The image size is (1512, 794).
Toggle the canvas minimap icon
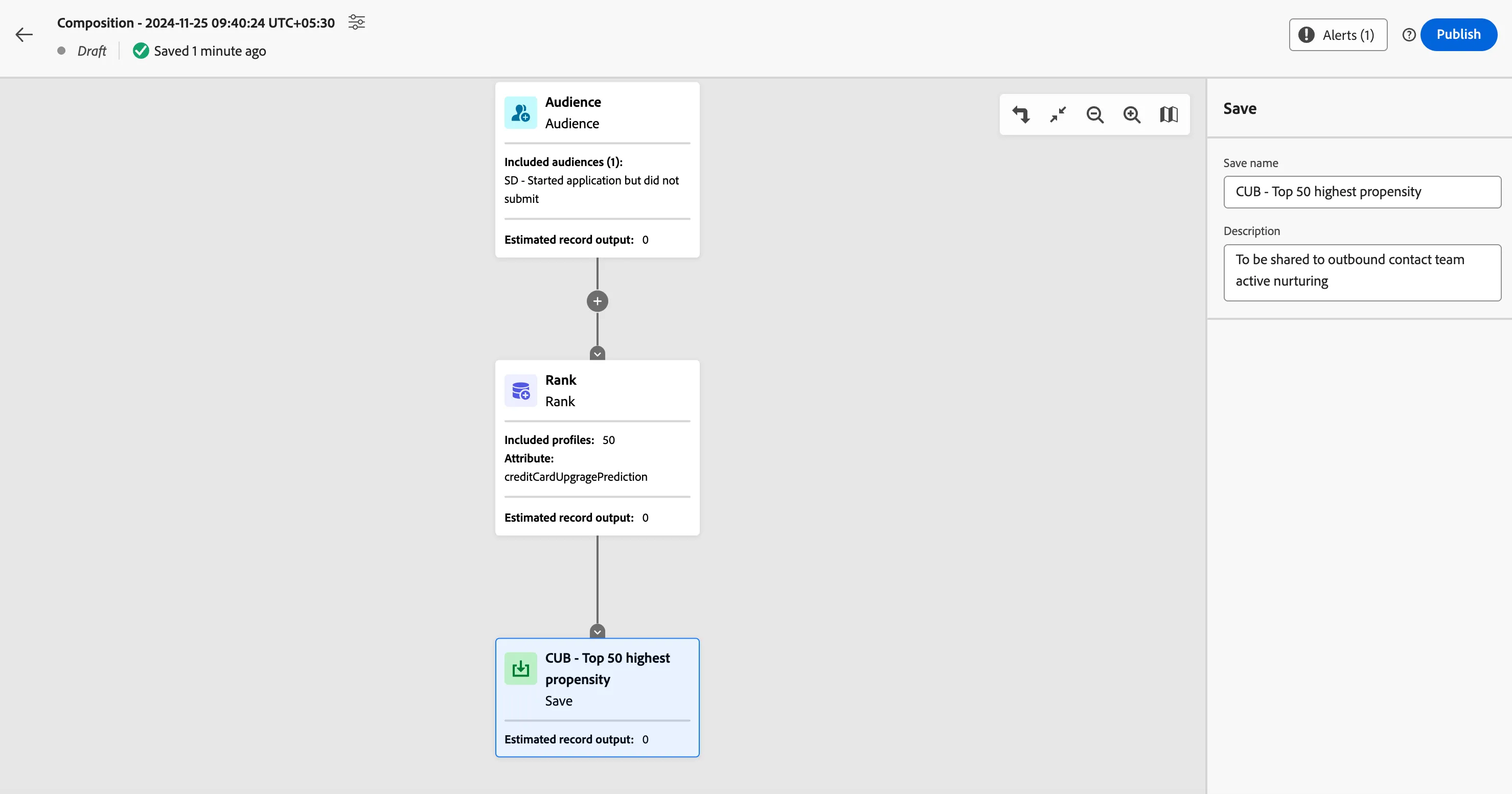1169,114
